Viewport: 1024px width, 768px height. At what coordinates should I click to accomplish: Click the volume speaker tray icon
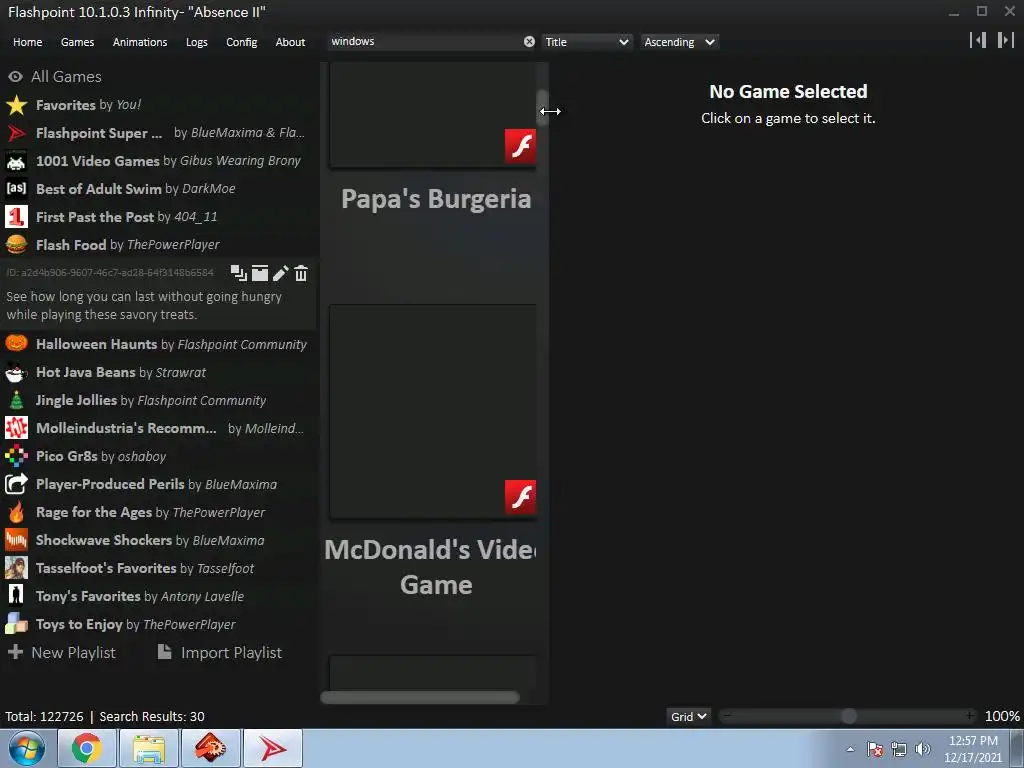pyautogui.click(x=923, y=749)
